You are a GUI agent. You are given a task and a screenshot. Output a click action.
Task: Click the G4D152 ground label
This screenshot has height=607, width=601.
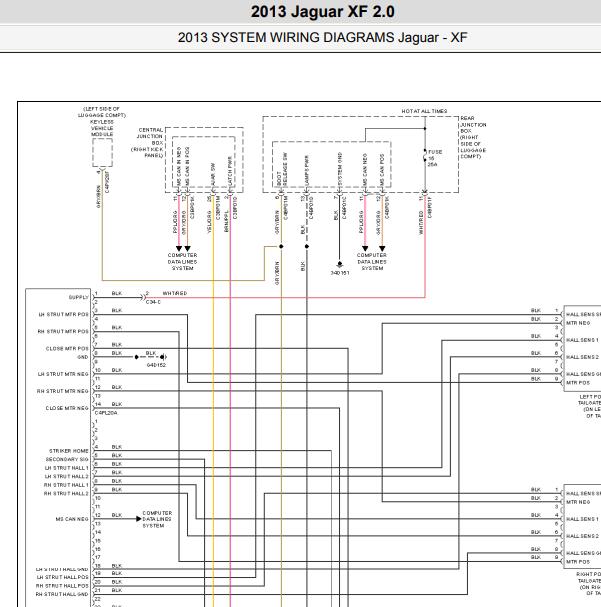point(156,365)
